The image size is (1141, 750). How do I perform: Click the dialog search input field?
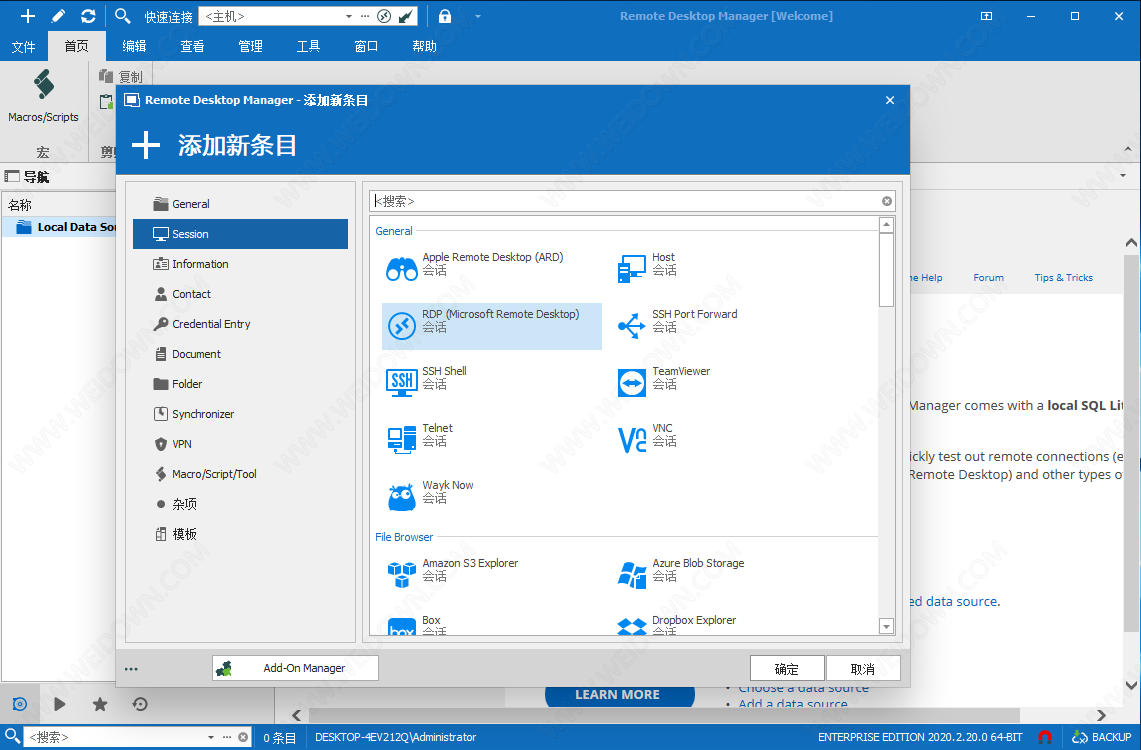point(625,201)
